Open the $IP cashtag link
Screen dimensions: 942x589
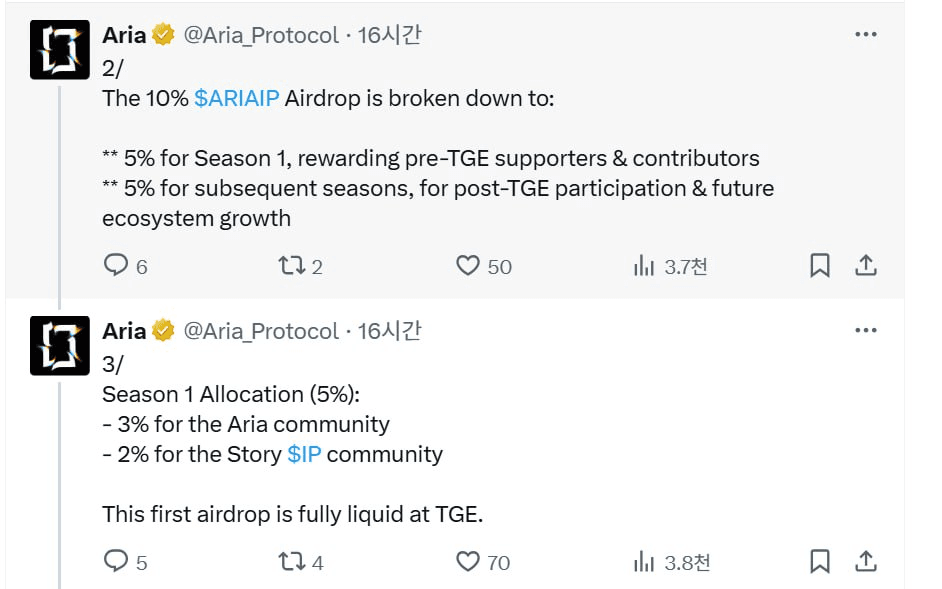coord(304,454)
